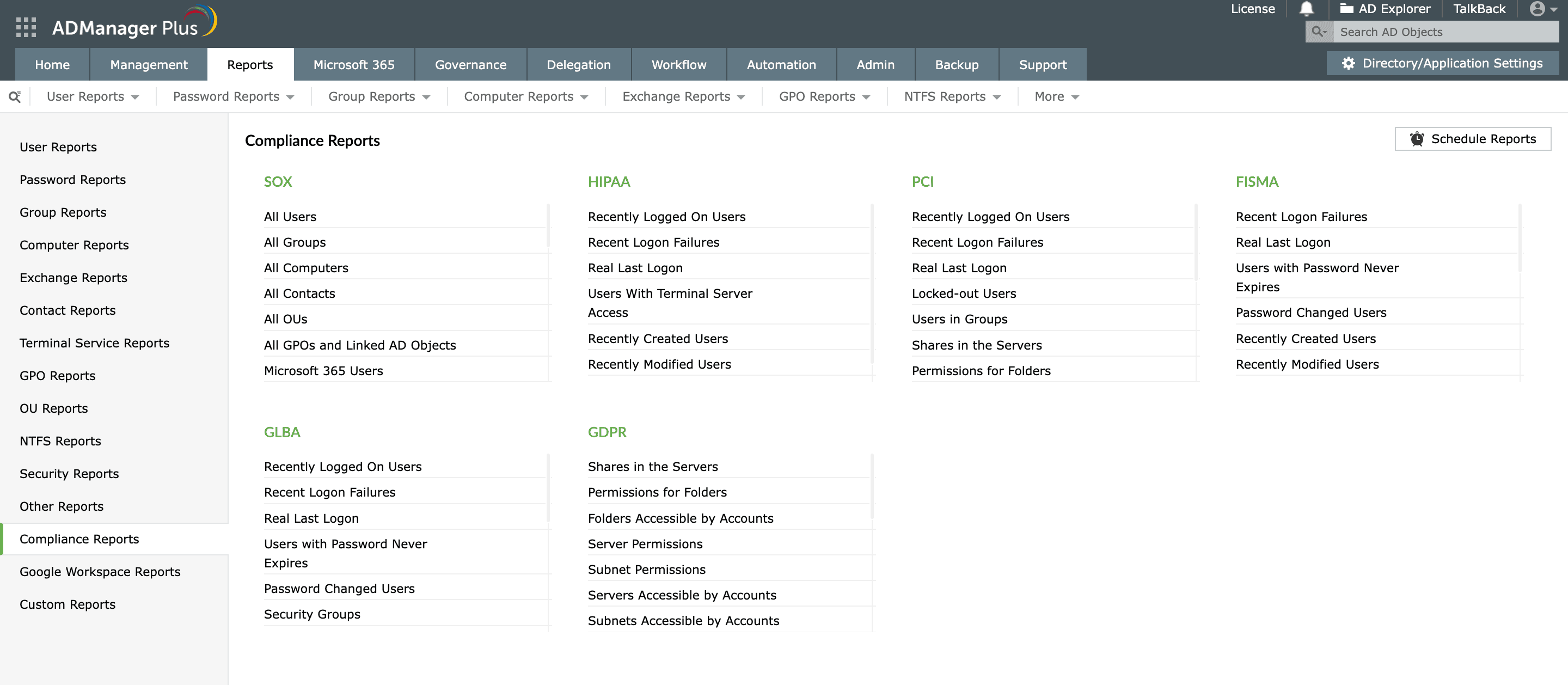Click the TalkBack link

click(1479, 9)
